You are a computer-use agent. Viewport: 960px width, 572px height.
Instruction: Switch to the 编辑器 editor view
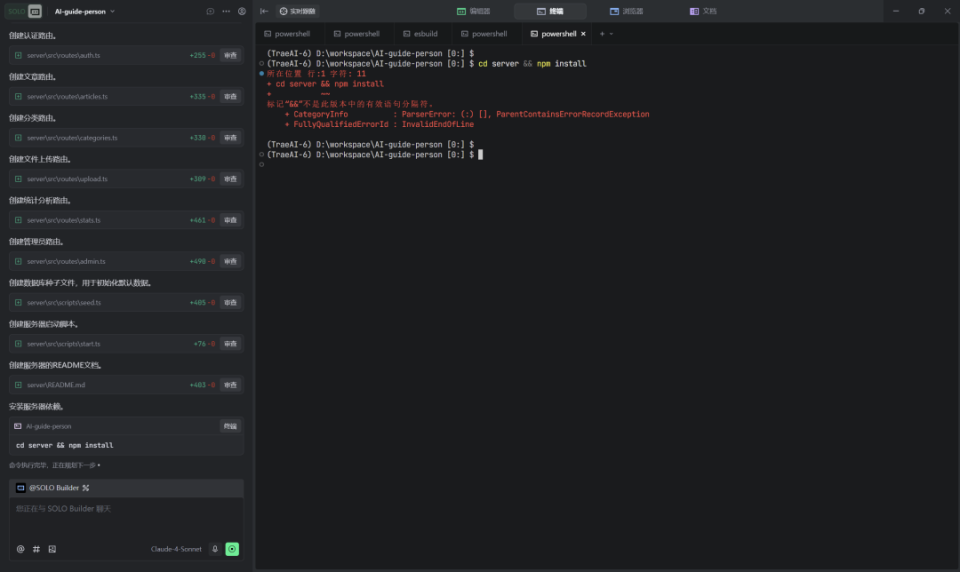click(x=474, y=11)
